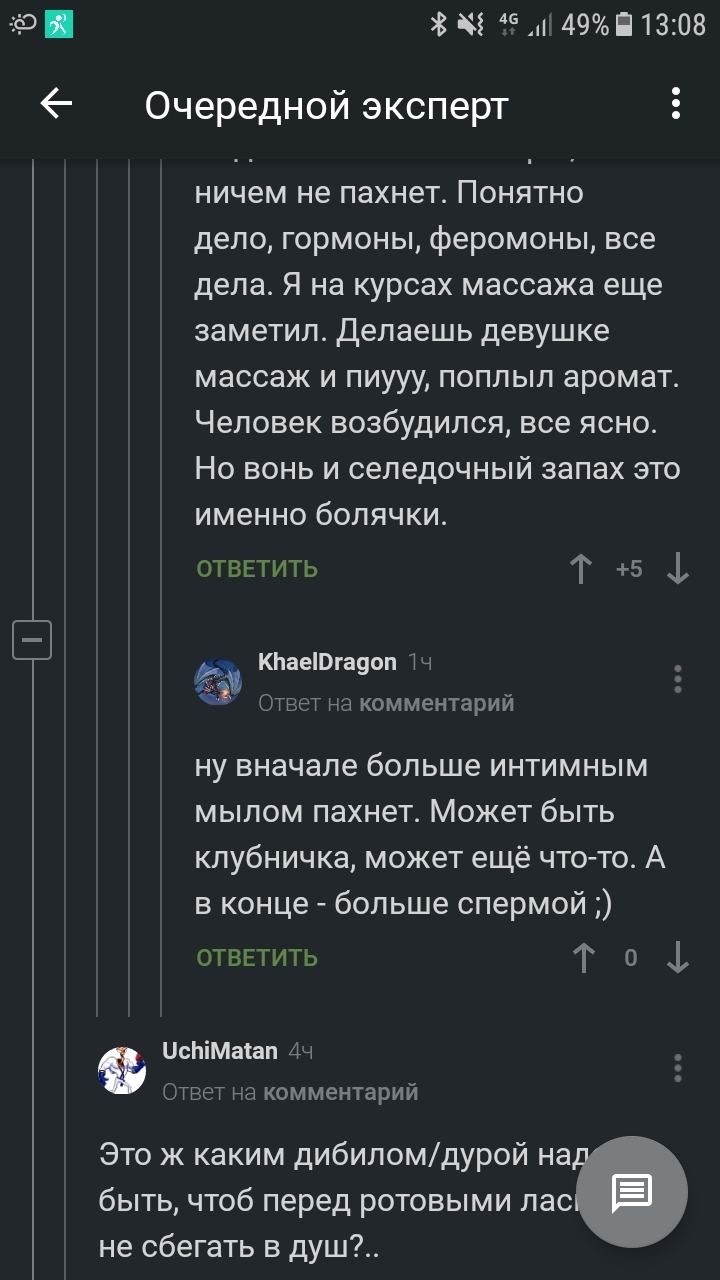This screenshot has width=720, height=1280.
Task: Open options menu for UchiMatan's comment
Action: (x=678, y=1068)
